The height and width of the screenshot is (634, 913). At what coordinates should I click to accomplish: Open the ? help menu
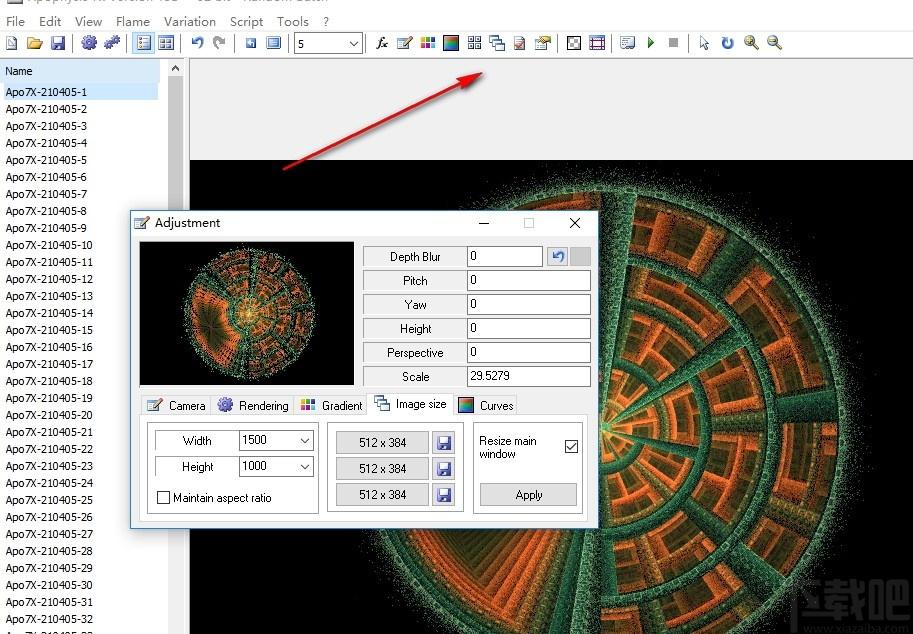pos(325,22)
